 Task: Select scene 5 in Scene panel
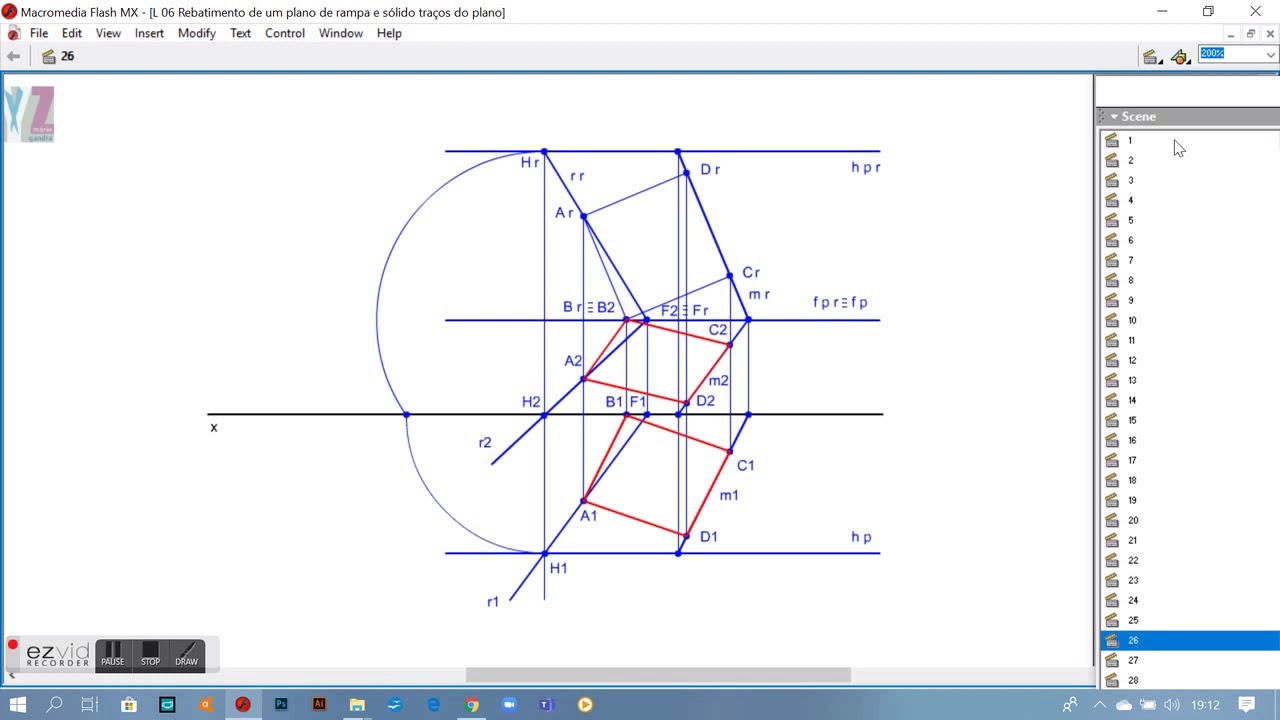1190,220
